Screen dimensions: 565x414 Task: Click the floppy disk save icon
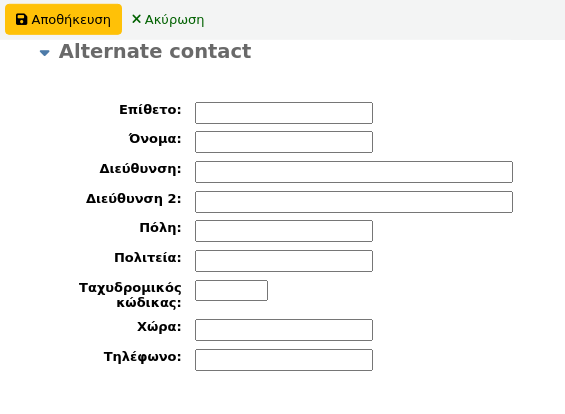pos(21,19)
